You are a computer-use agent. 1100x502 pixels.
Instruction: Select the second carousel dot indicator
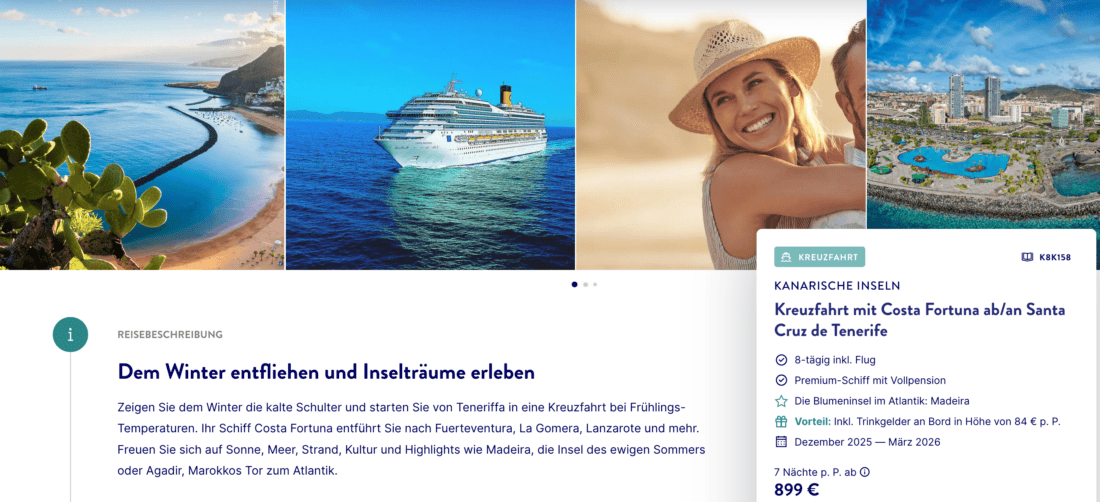[586, 285]
